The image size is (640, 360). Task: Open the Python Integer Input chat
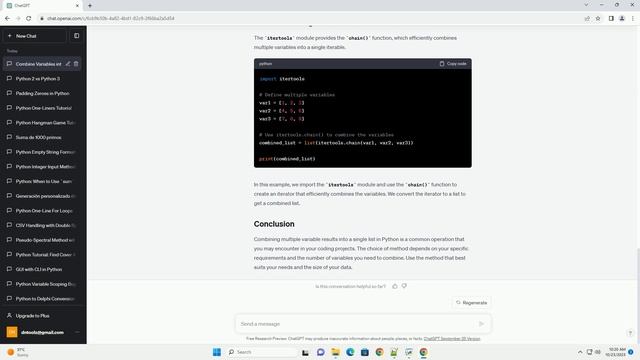42,167
